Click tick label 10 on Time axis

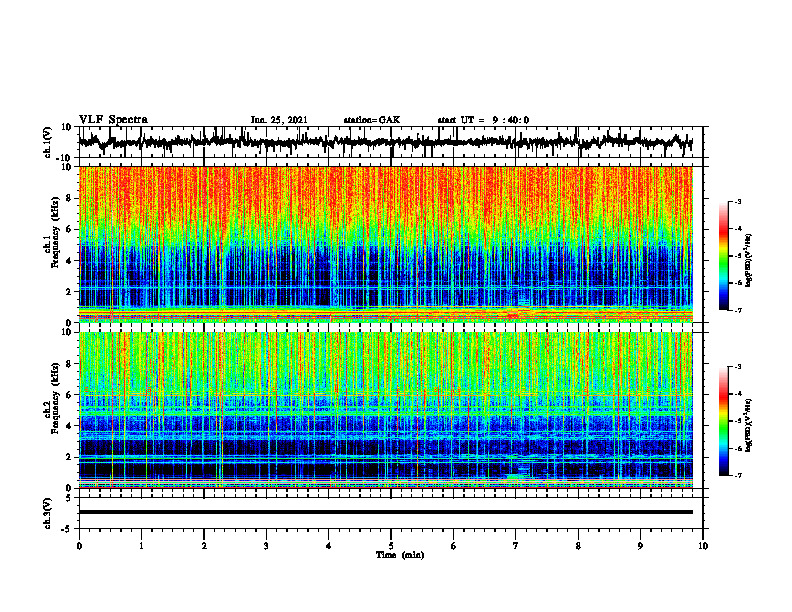tap(703, 546)
